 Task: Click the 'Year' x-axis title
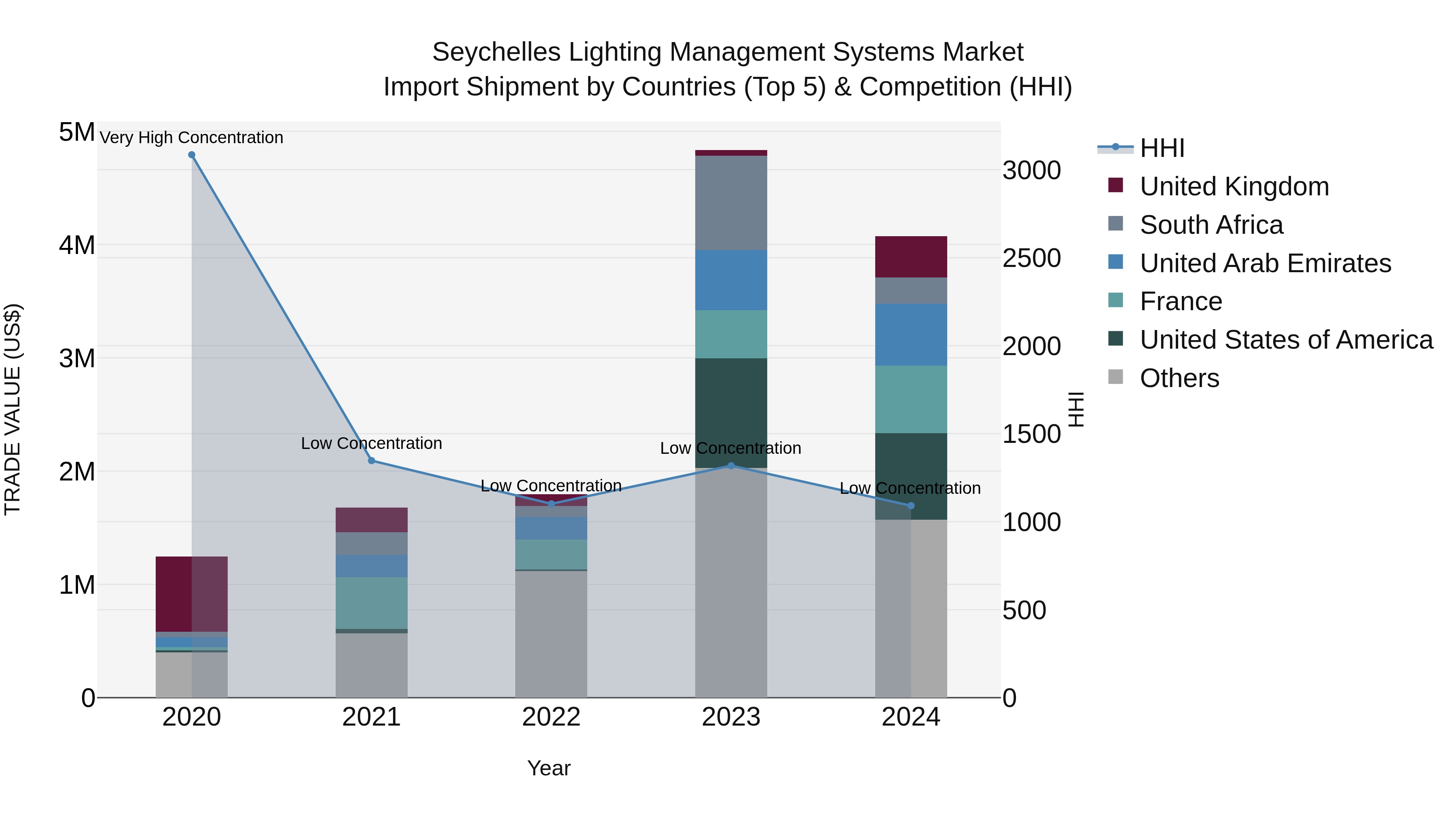549,768
